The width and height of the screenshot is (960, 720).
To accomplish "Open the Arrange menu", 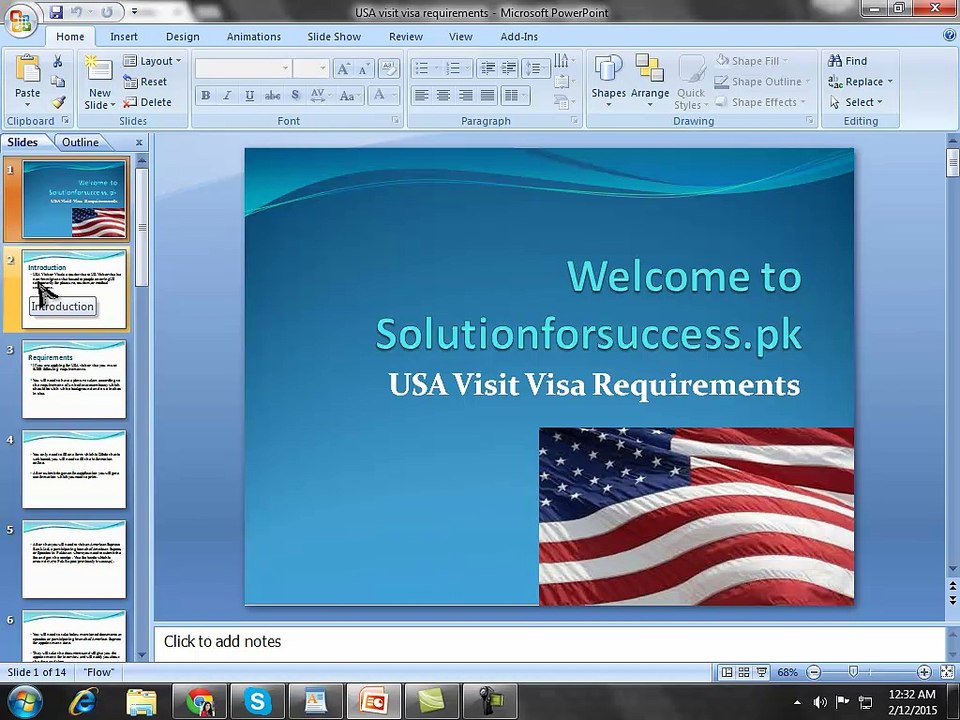I will click(650, 81).
